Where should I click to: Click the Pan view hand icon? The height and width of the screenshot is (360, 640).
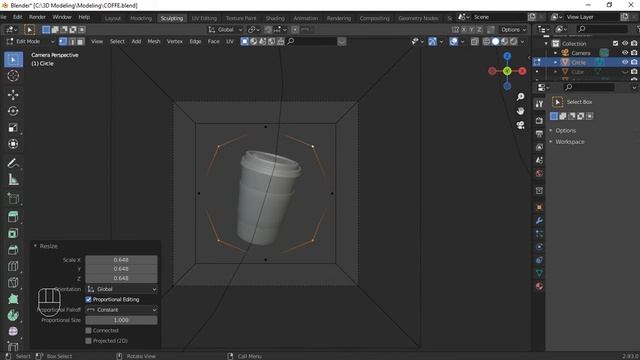click(520, 111)
